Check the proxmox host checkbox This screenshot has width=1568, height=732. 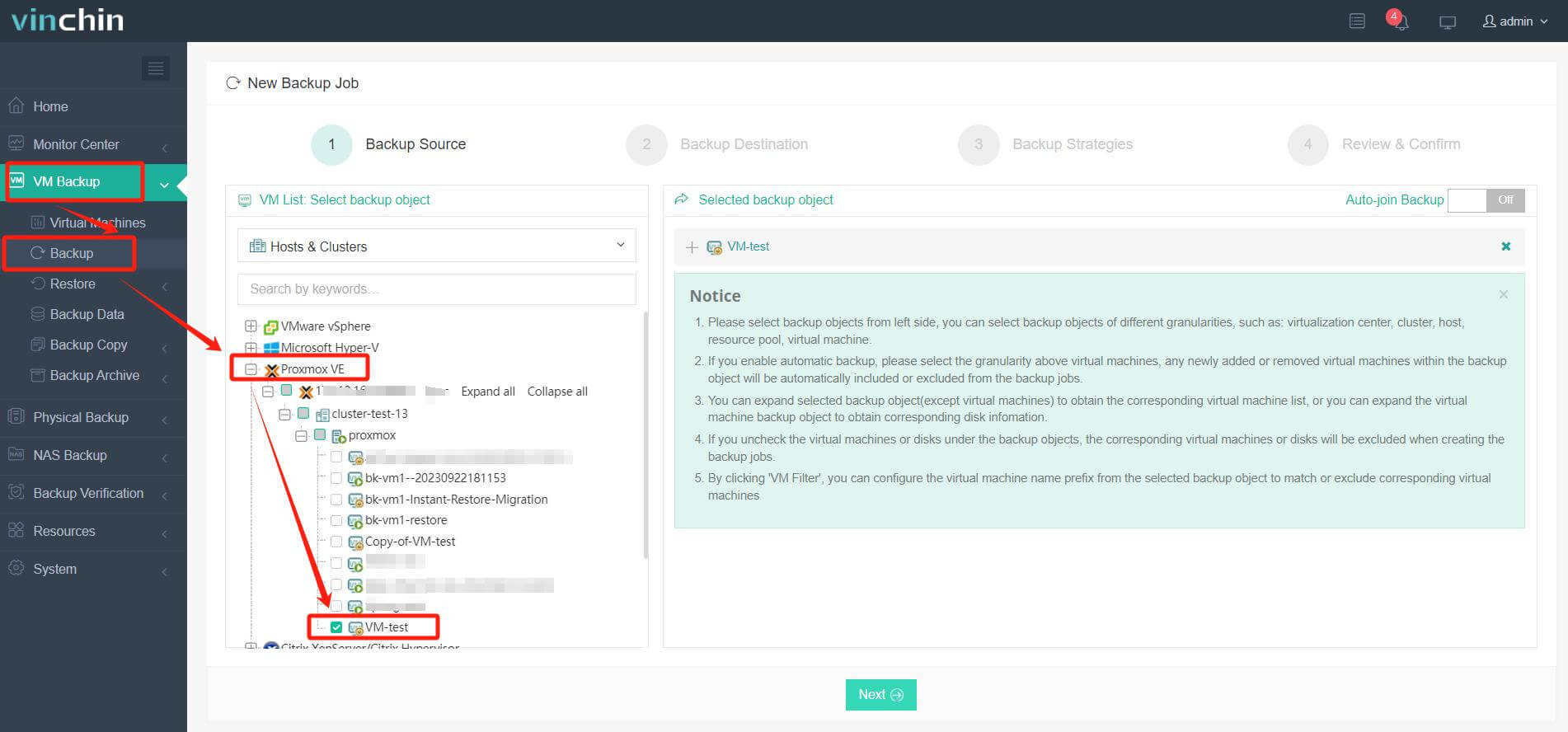point(320,434)
